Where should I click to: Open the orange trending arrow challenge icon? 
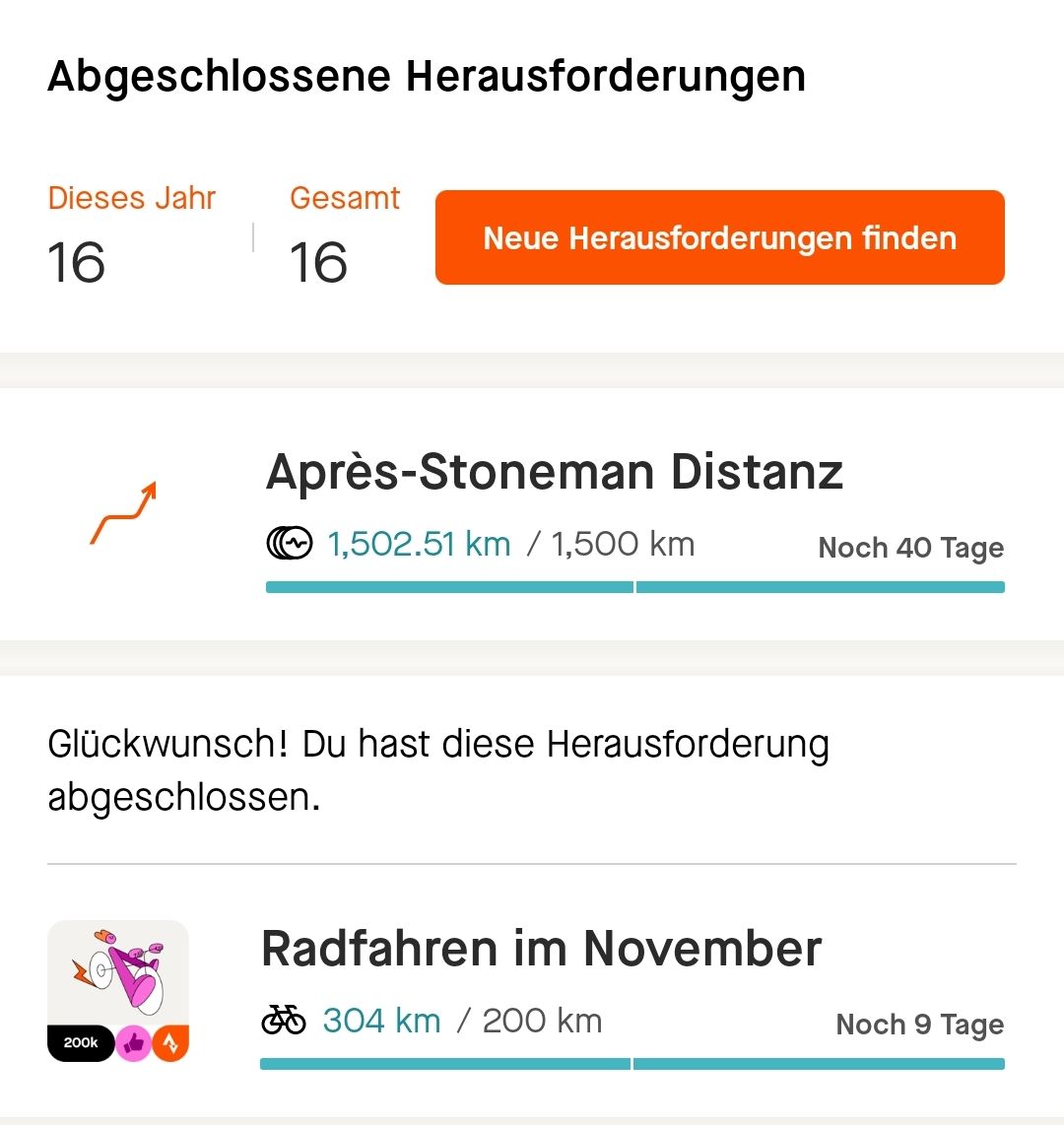(x=123, y=512)
